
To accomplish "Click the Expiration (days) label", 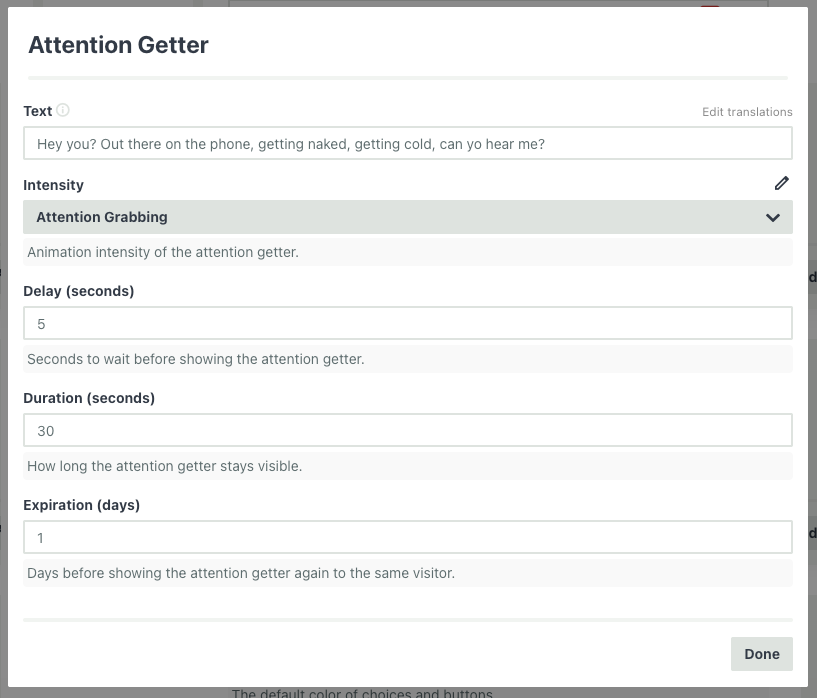I will click(x=81, y=504).
